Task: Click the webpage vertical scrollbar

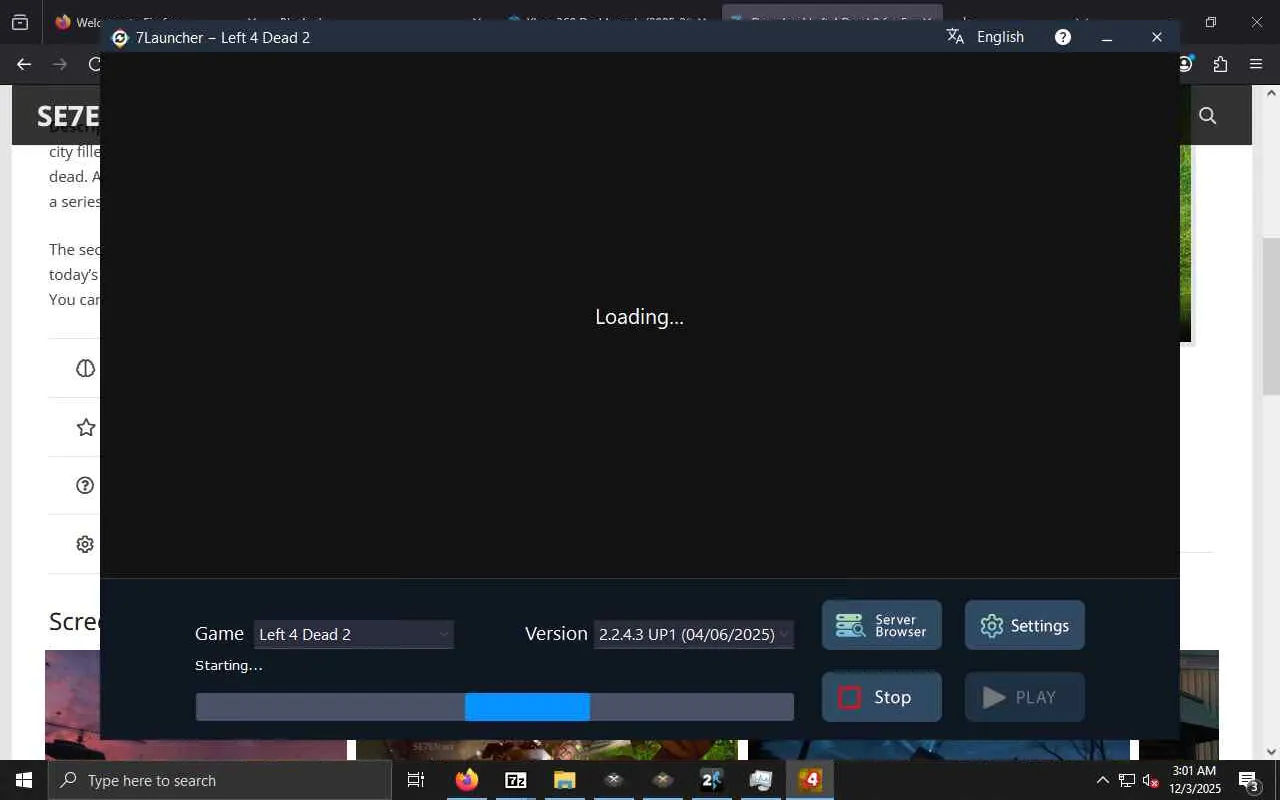Action: click(1271, 316)
